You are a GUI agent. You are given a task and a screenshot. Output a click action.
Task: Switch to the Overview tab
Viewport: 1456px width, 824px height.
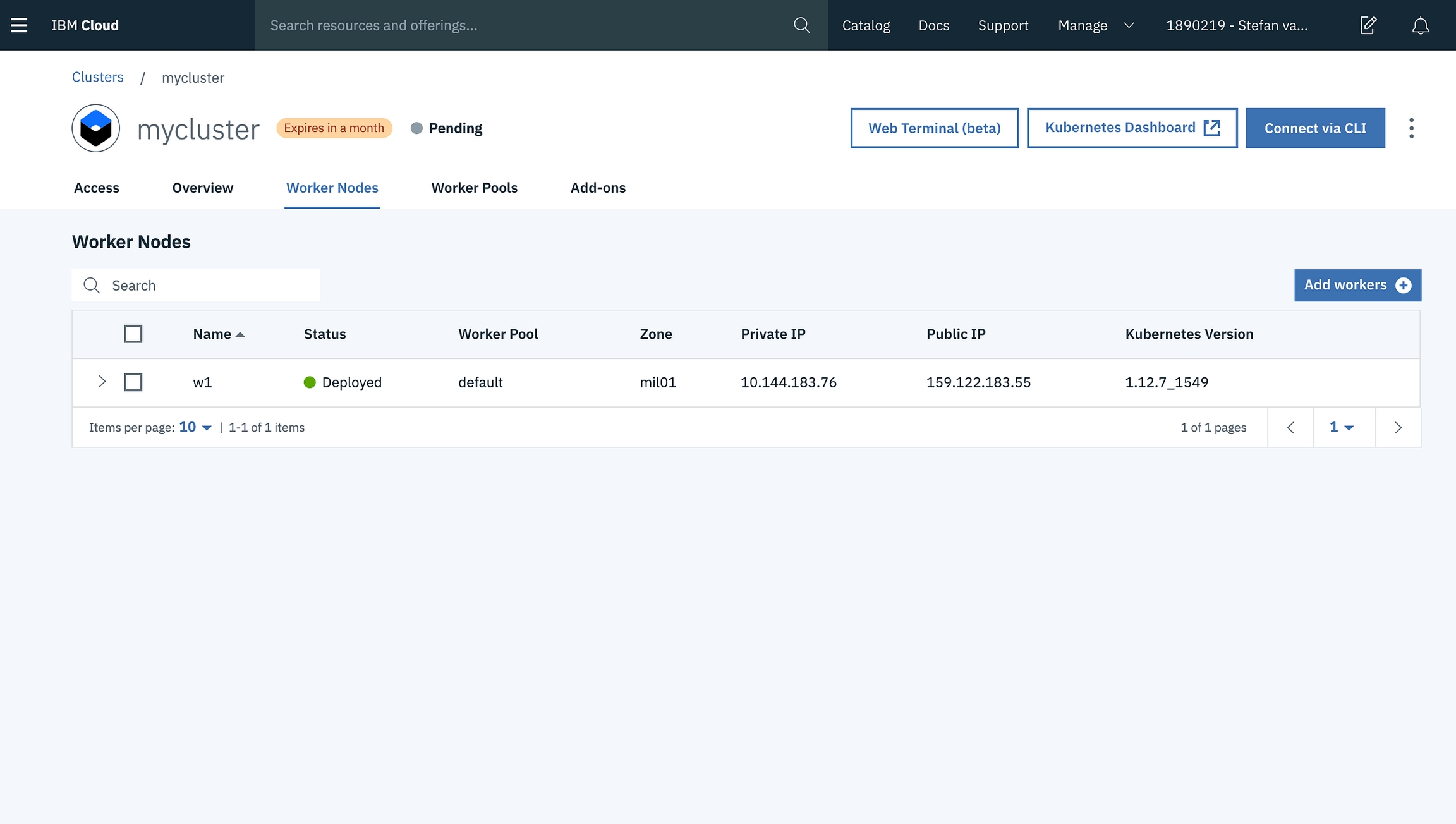[203, 188]
